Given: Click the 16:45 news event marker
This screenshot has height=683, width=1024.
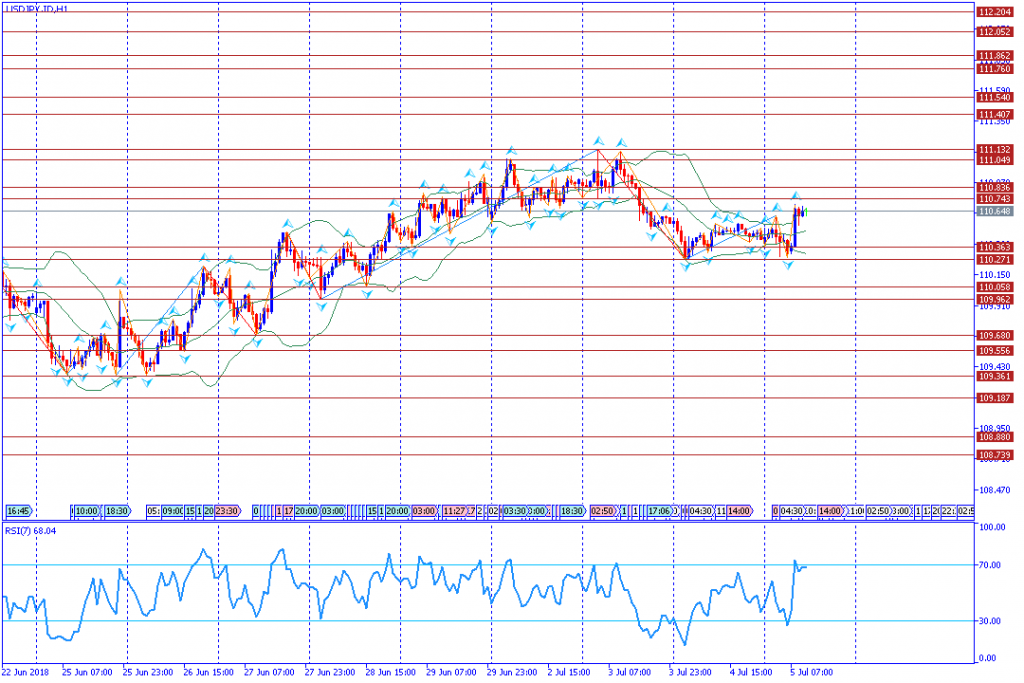Looking at the screenshot, I should [x=18, y=510].
